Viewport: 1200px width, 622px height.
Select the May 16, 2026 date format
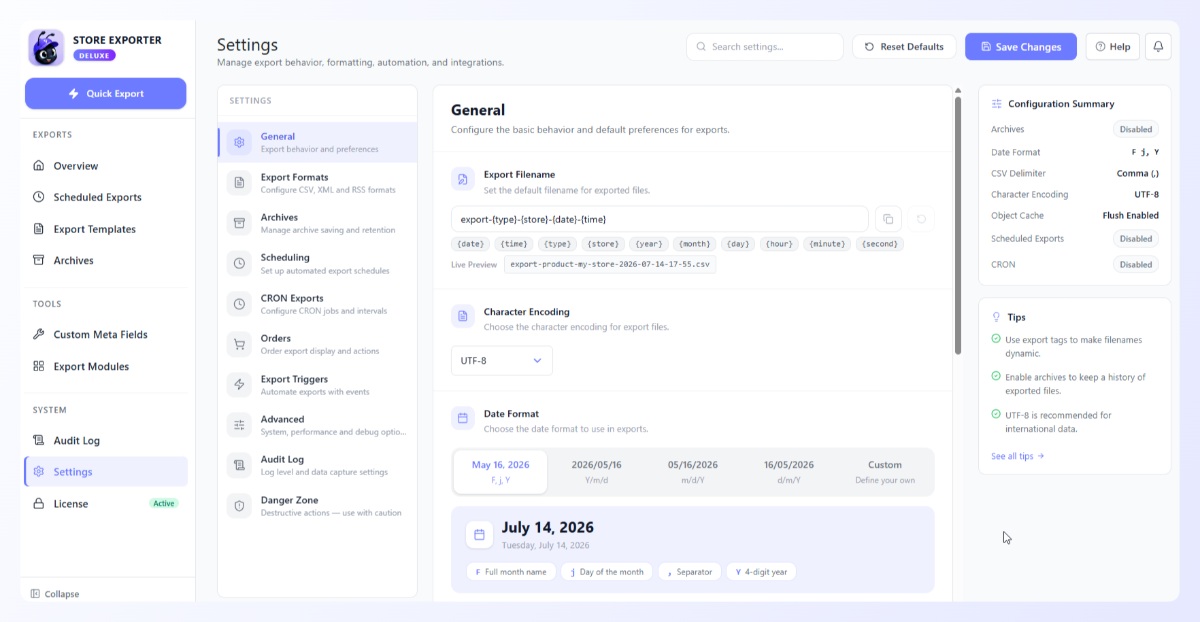tap(500, 471)
